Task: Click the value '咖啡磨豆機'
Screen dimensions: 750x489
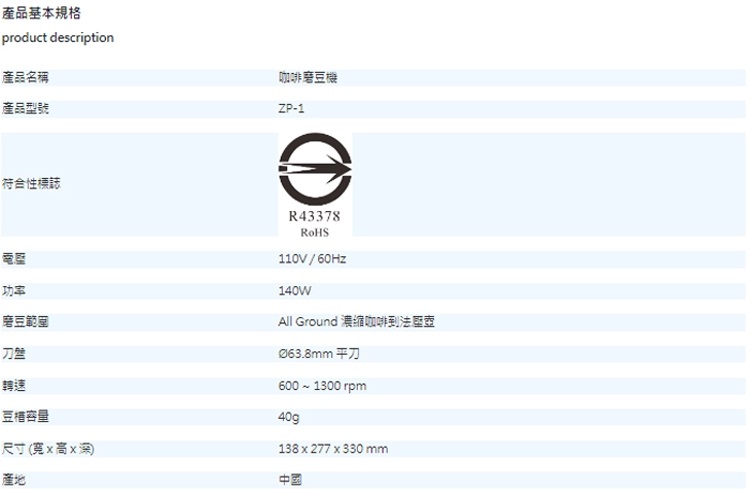Action: pyautogui.click(x=308, y=78)
